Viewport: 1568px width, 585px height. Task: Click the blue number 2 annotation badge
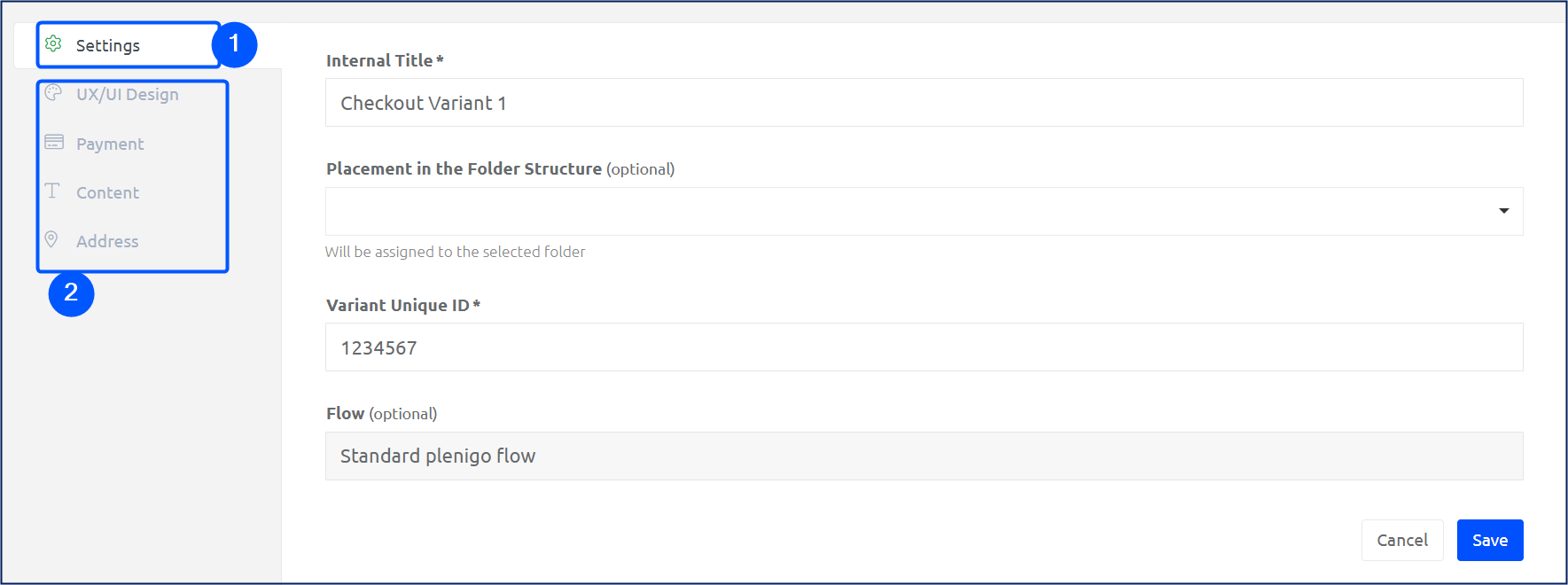coord(71,293)
